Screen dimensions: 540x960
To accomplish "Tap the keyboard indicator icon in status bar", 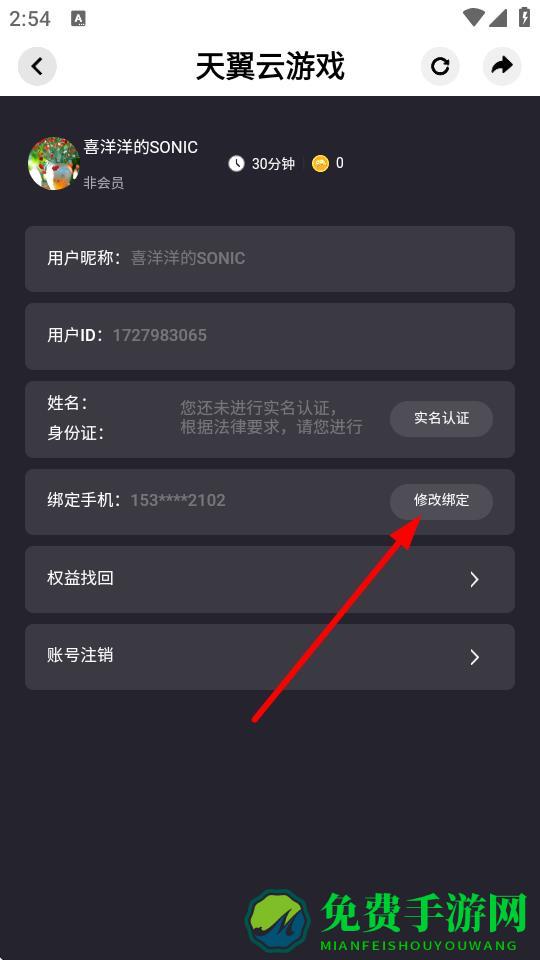I will coord(78,19).
